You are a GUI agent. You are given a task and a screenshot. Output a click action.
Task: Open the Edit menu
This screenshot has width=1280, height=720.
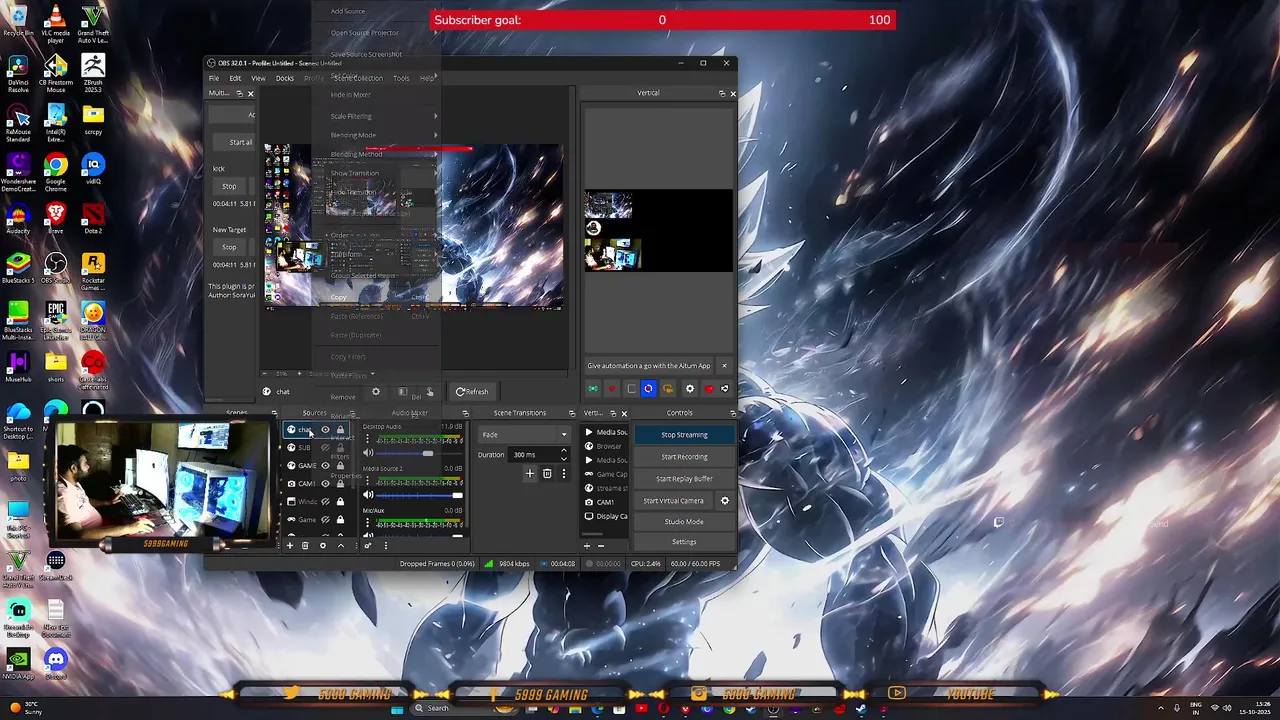(x=235, y=78)
